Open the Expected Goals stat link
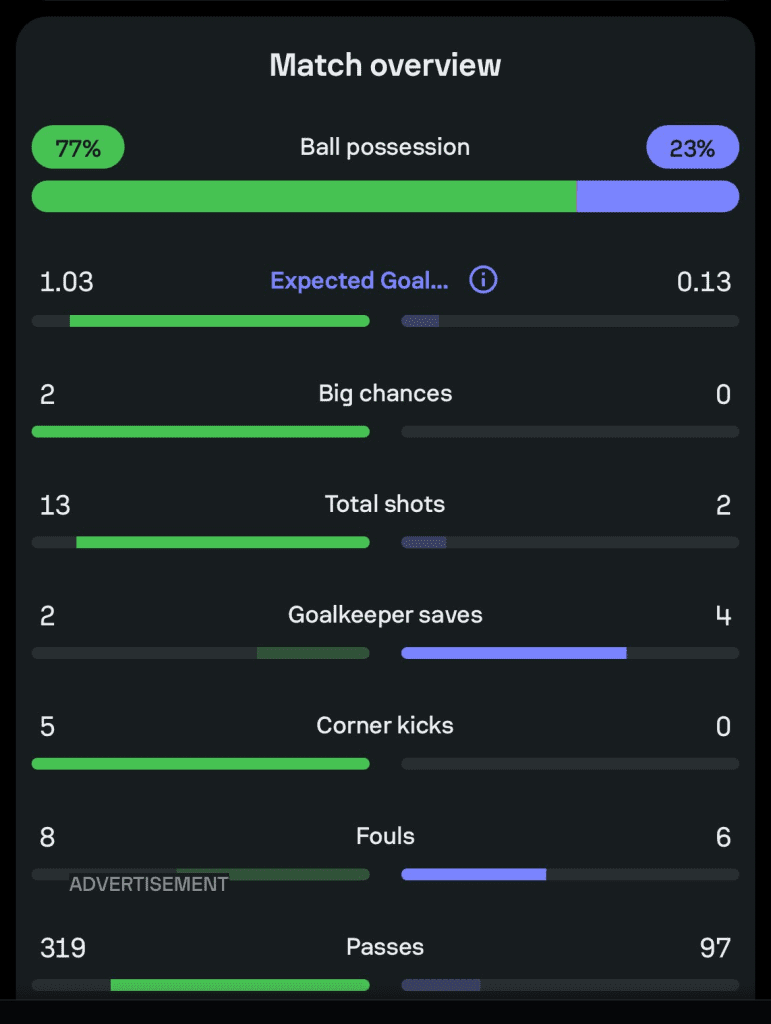 click(x=360, y=281)
